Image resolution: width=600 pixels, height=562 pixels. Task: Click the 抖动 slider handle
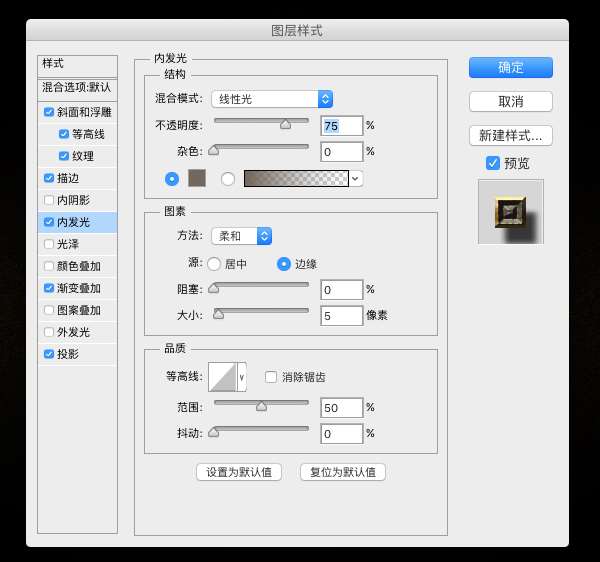214,432
